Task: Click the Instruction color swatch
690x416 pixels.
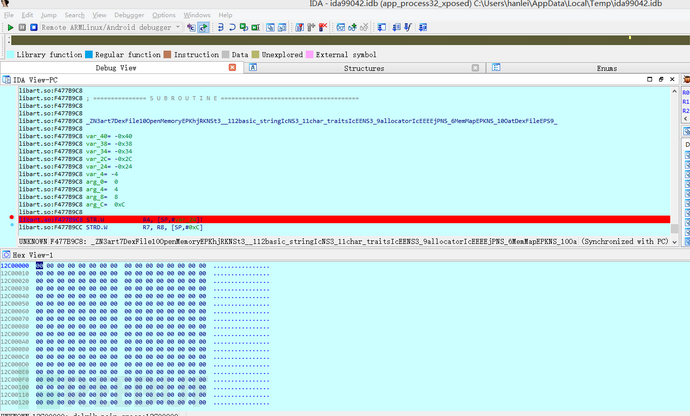Action: pyautogui.click(x=167, y=55)
